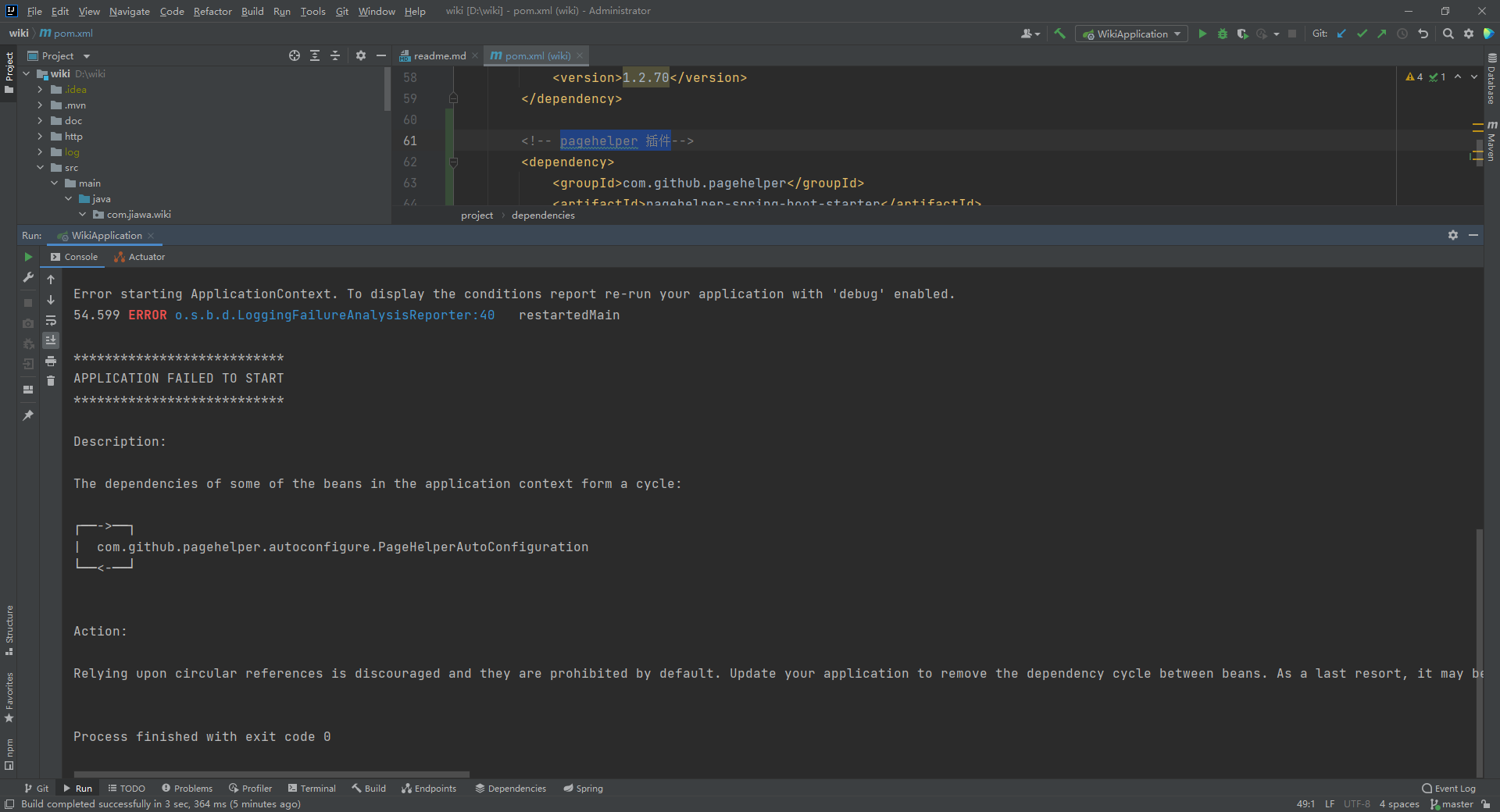Open the profiler run options dropdown arrow
This screenshot has height=812, width=1500.
(1277, 34)
